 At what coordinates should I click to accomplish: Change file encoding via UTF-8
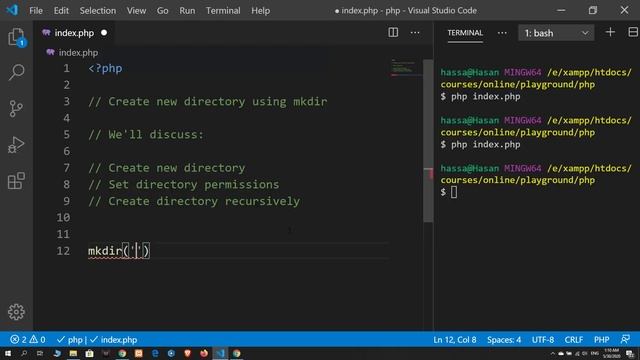click(543, 340)
